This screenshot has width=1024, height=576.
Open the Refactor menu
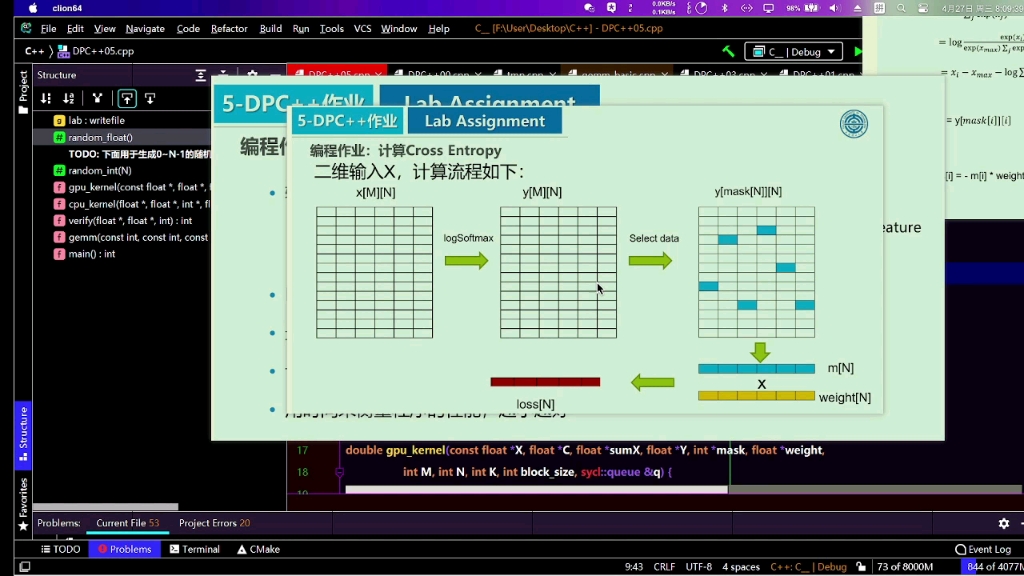click(x=229, y=29)
